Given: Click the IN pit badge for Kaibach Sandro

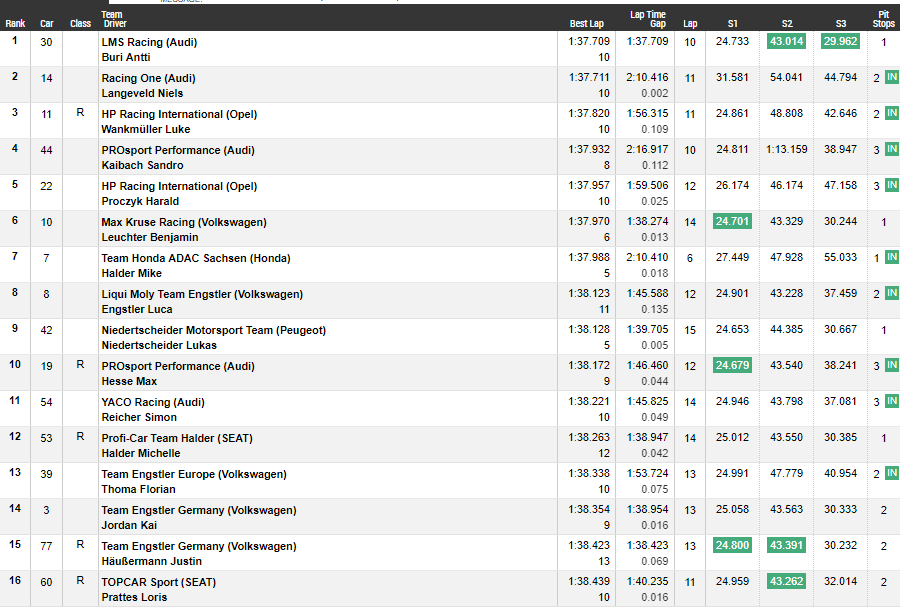Looking at the screenshot, I should [x=892, y=149].
